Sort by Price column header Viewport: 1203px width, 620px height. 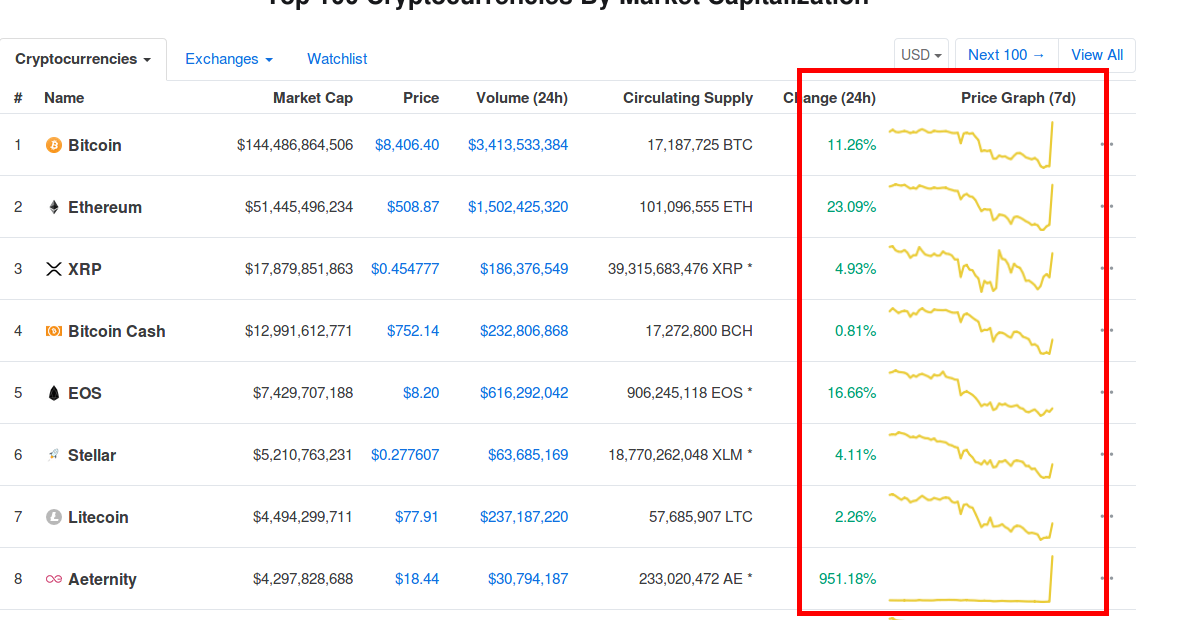[421, 98]
